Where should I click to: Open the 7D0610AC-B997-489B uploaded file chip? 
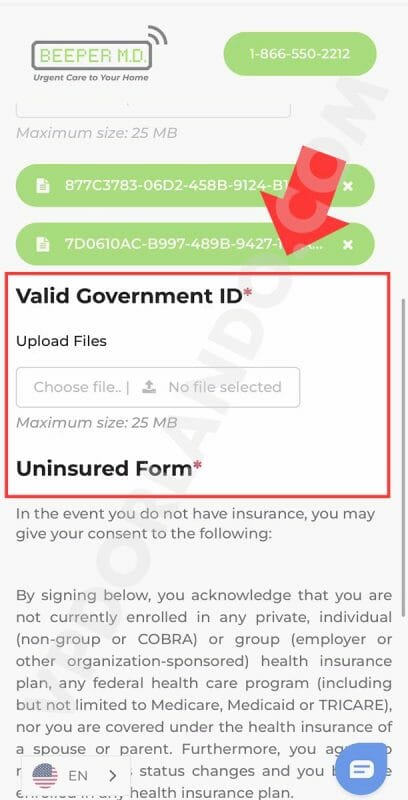coord(195,244)
